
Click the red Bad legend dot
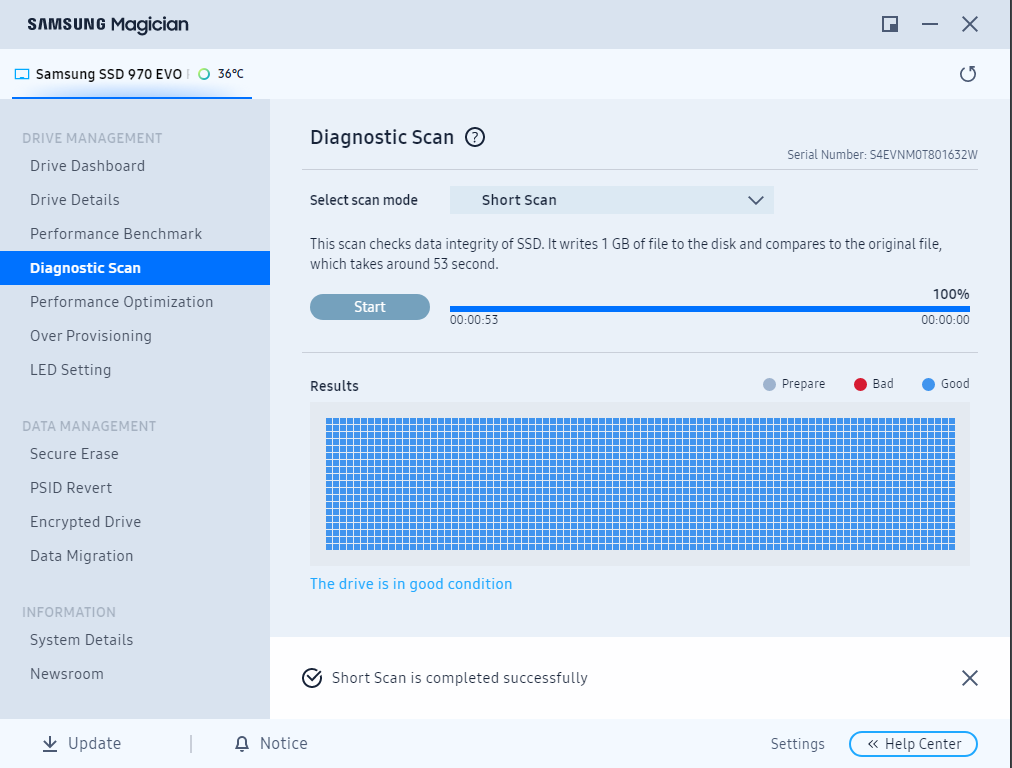click(860, 385)
